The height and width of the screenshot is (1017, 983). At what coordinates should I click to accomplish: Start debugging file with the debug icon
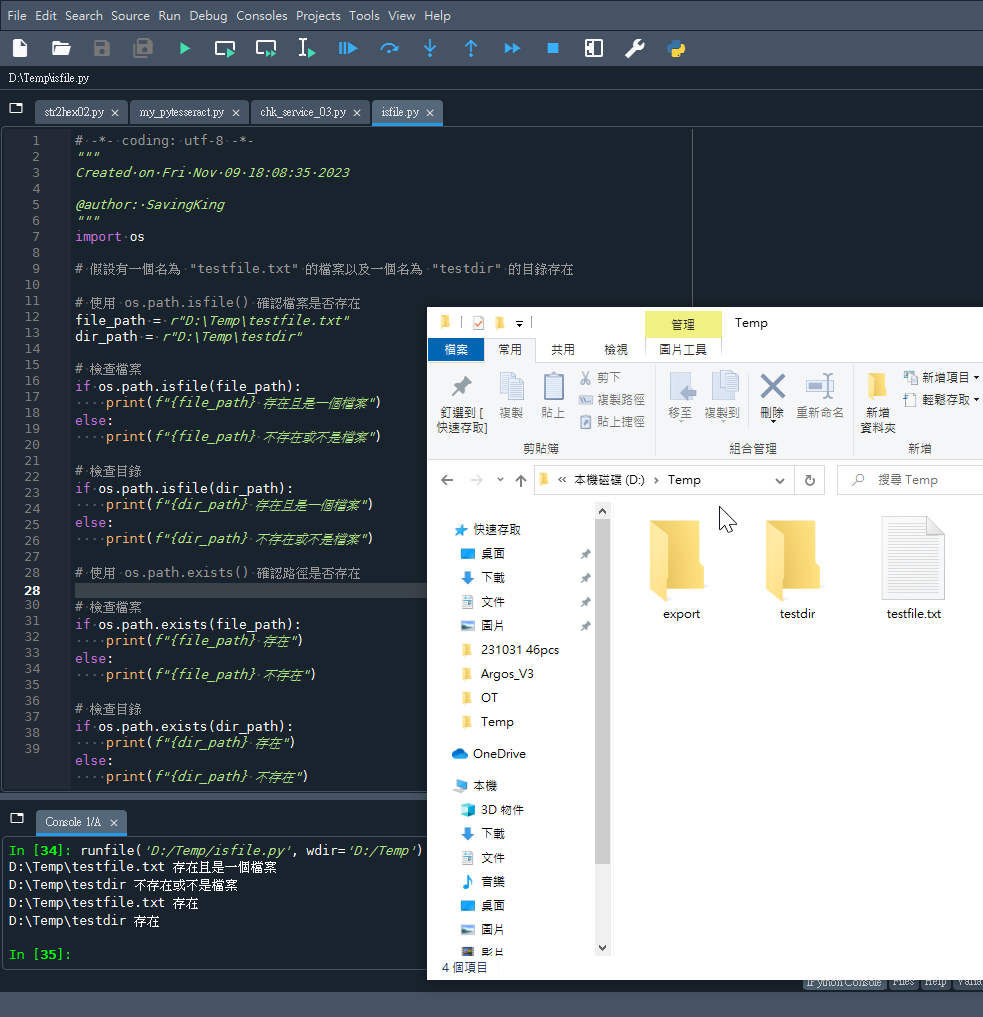click(x=348, y=47)
